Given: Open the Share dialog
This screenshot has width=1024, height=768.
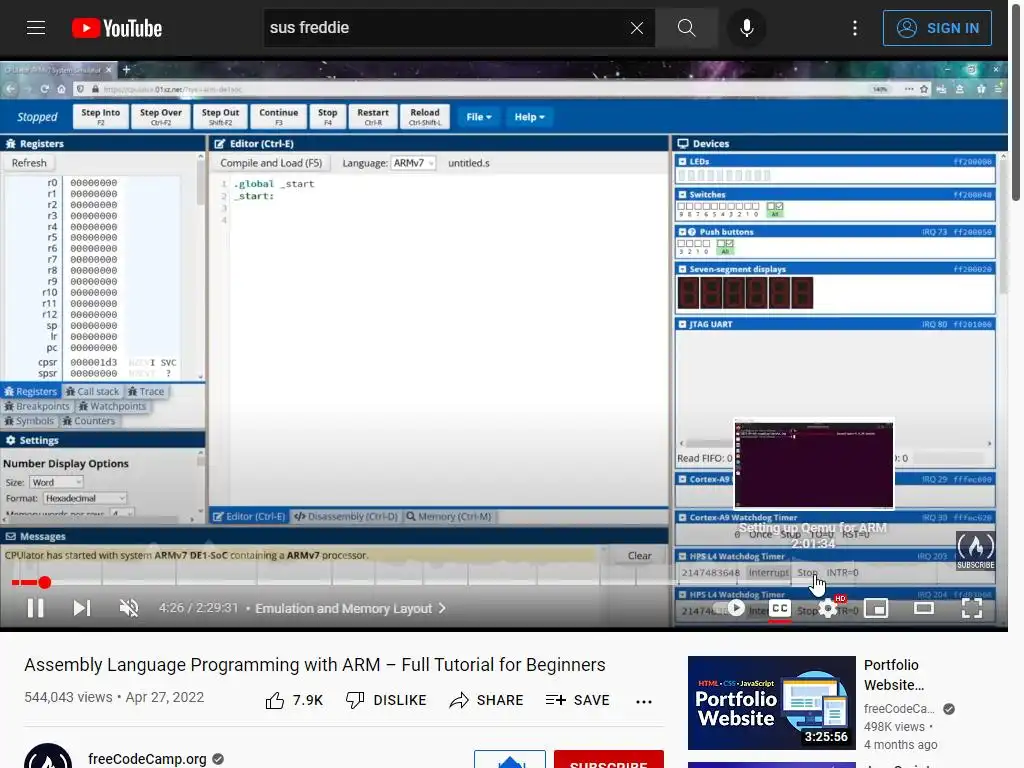Looking at the screenshot, I should pyautogui.click(x=487, y=701).
